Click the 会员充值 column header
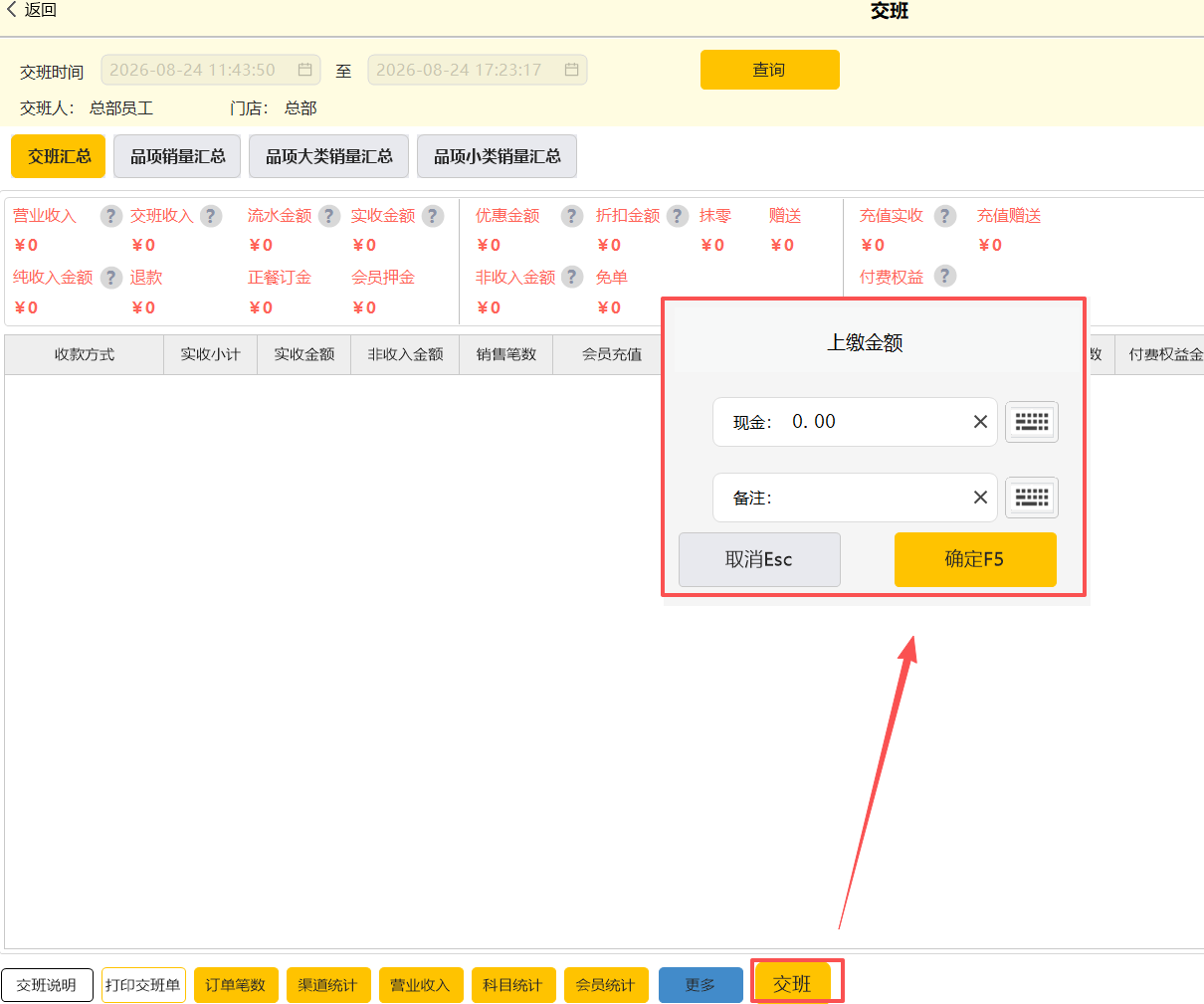1204x1004 pixels. 610,355
